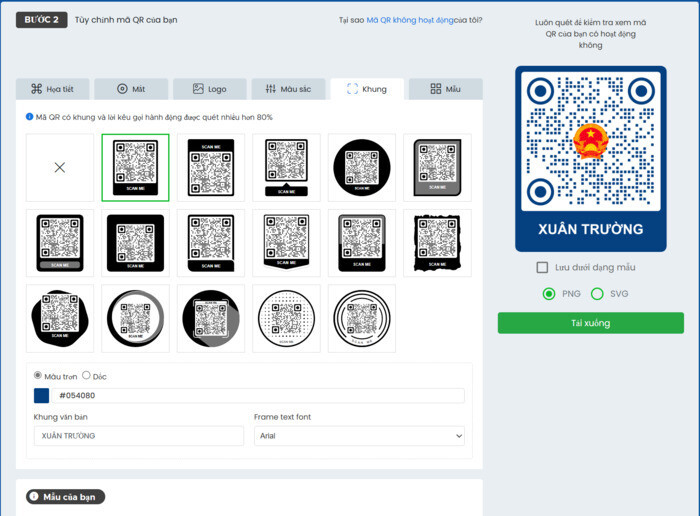
Task: Choose the solid black circle frame
Action: coord(362,167)
